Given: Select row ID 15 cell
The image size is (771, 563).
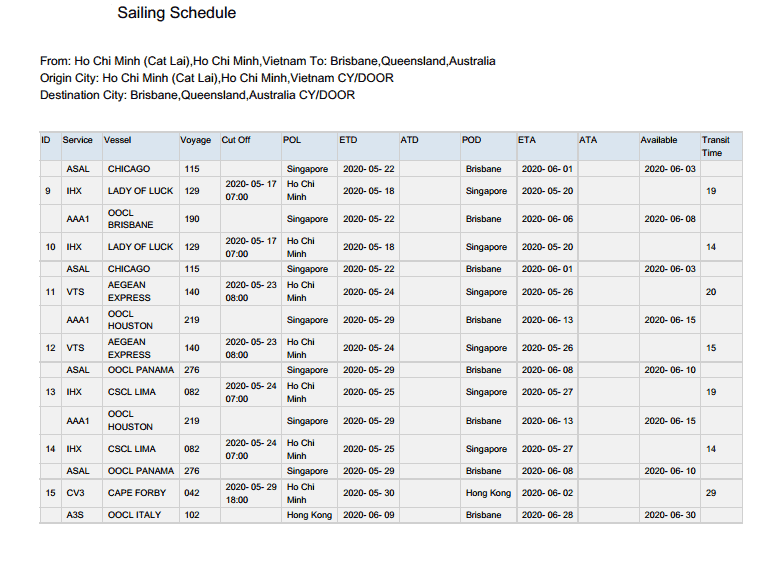Looking at the screenshot, I should click(49, 493).
